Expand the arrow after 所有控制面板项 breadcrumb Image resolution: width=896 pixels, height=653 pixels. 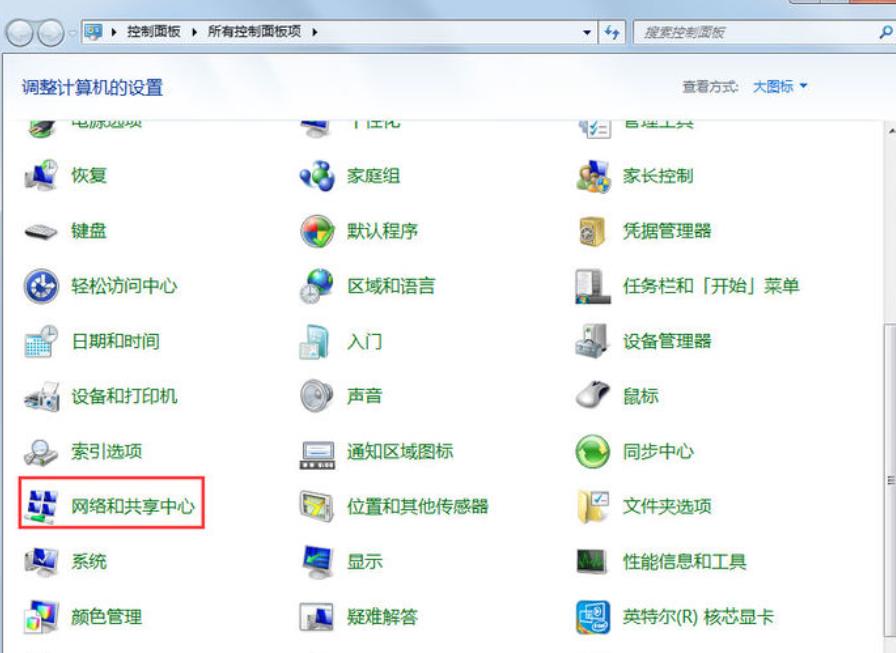point(315,32)
